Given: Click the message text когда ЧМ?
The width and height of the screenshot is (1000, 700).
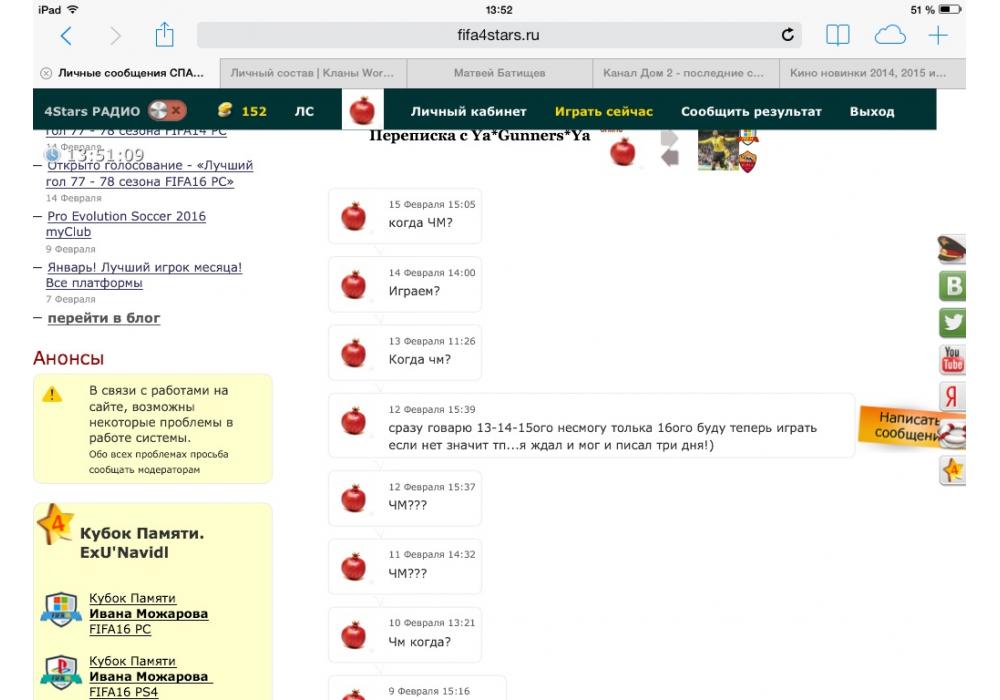Looking at the screenshot, I should pos(420,222).
